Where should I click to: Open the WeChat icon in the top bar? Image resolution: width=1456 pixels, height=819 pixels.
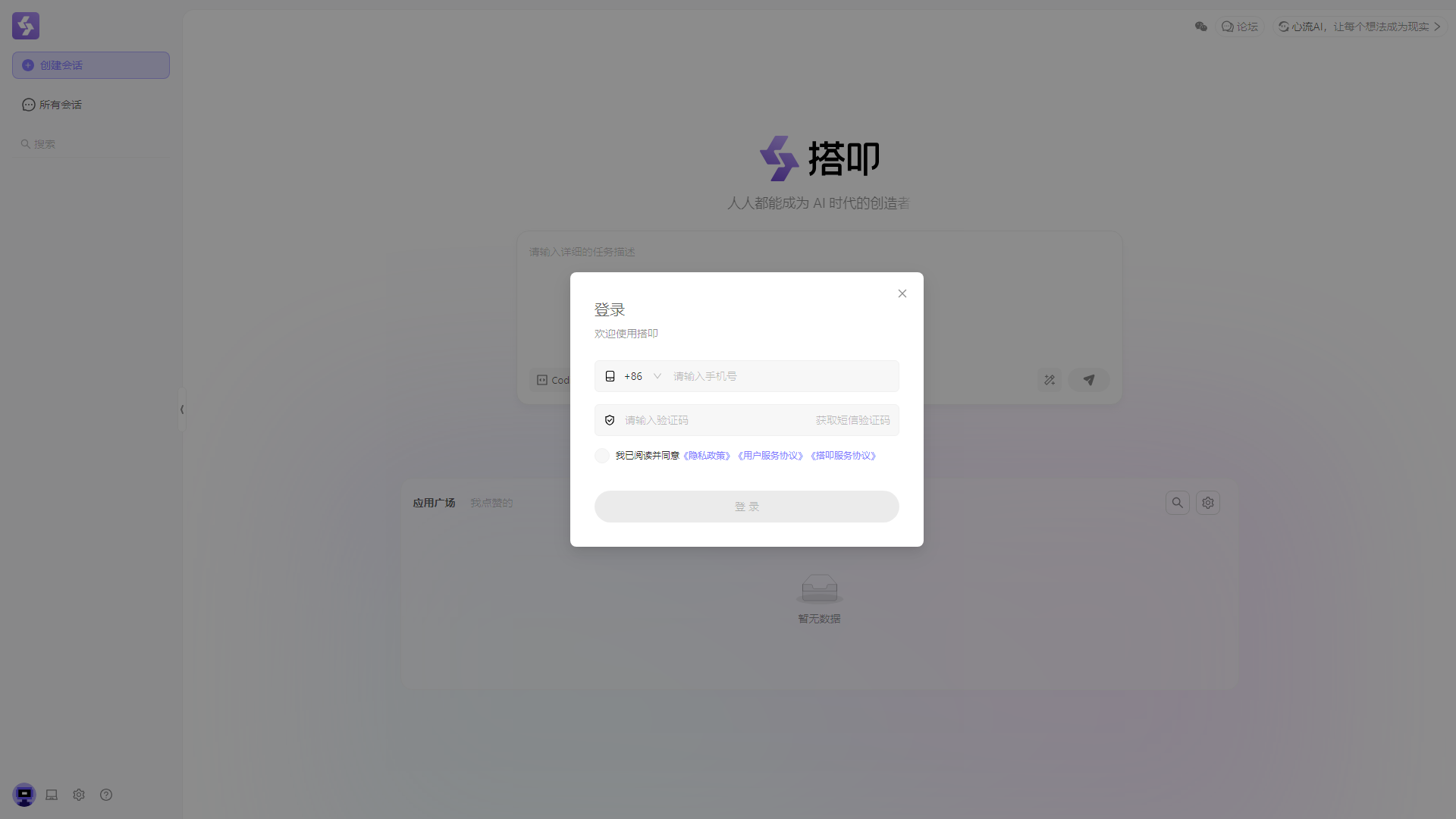1200,26
